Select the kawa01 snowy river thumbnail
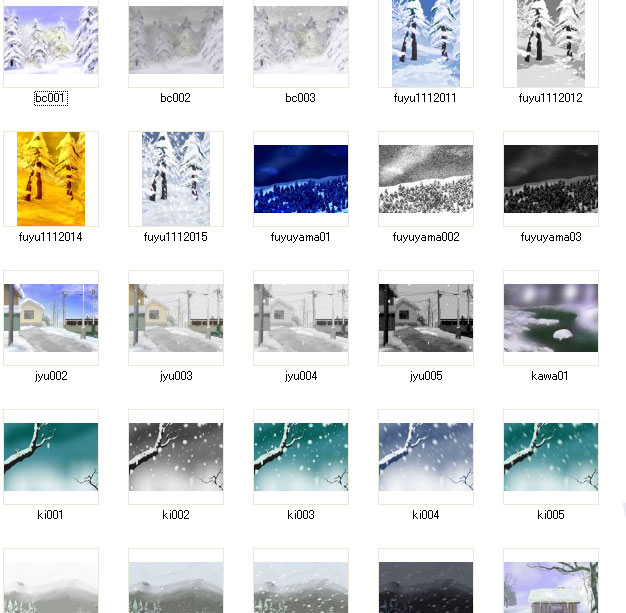The width and height of the screenshot is (626, 613). coord(551,318)
